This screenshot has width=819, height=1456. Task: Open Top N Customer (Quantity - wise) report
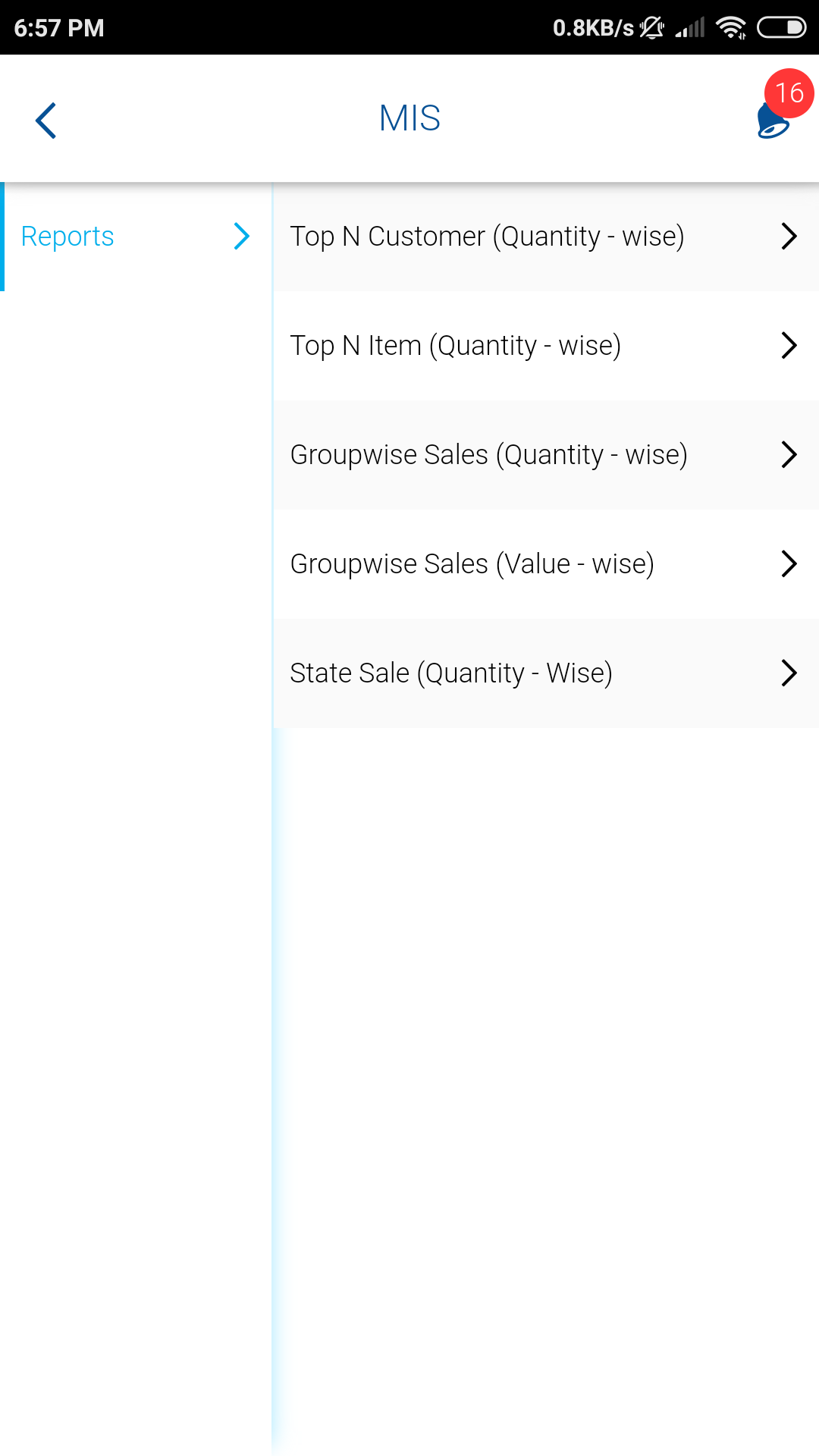(x=487, y=237)
